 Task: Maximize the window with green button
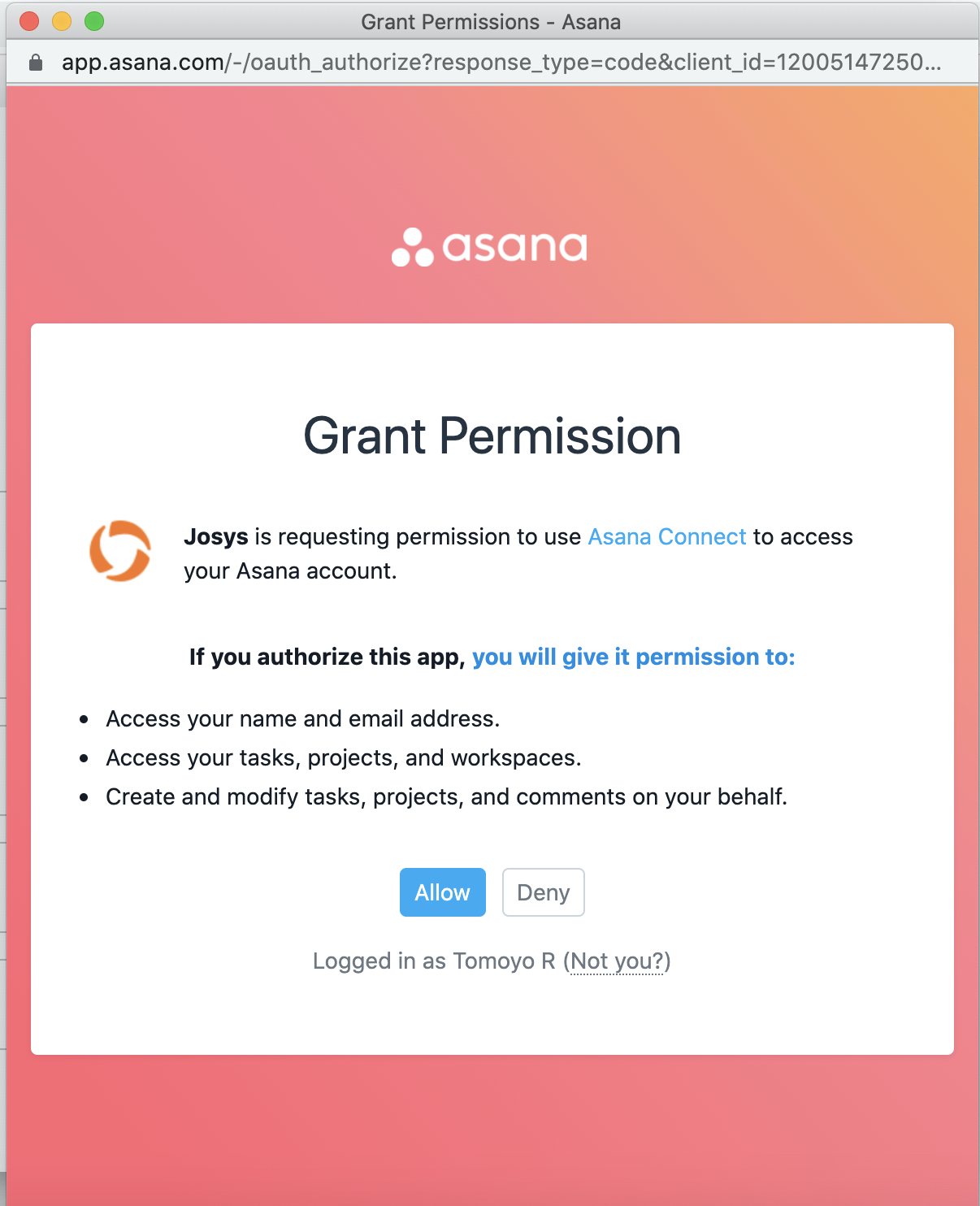tap(94, 21)
